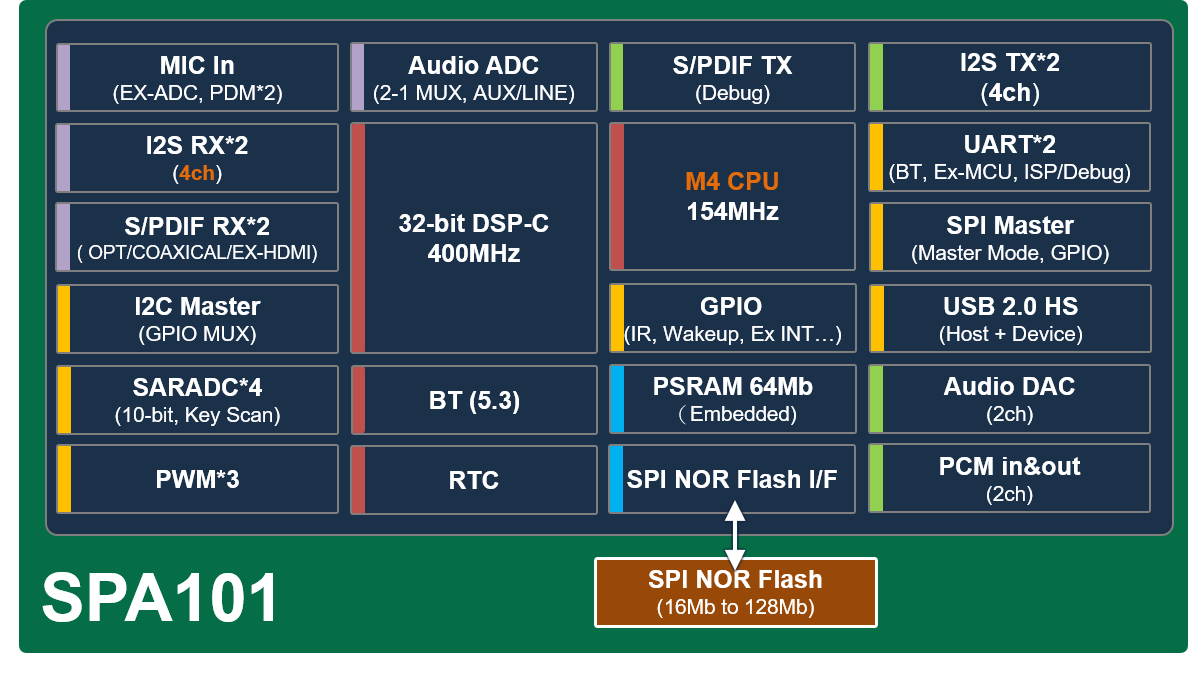Select the SARADC*4 block
Image resolution: width=1188 pixels, height=677 pixels.
coord(197,400)
